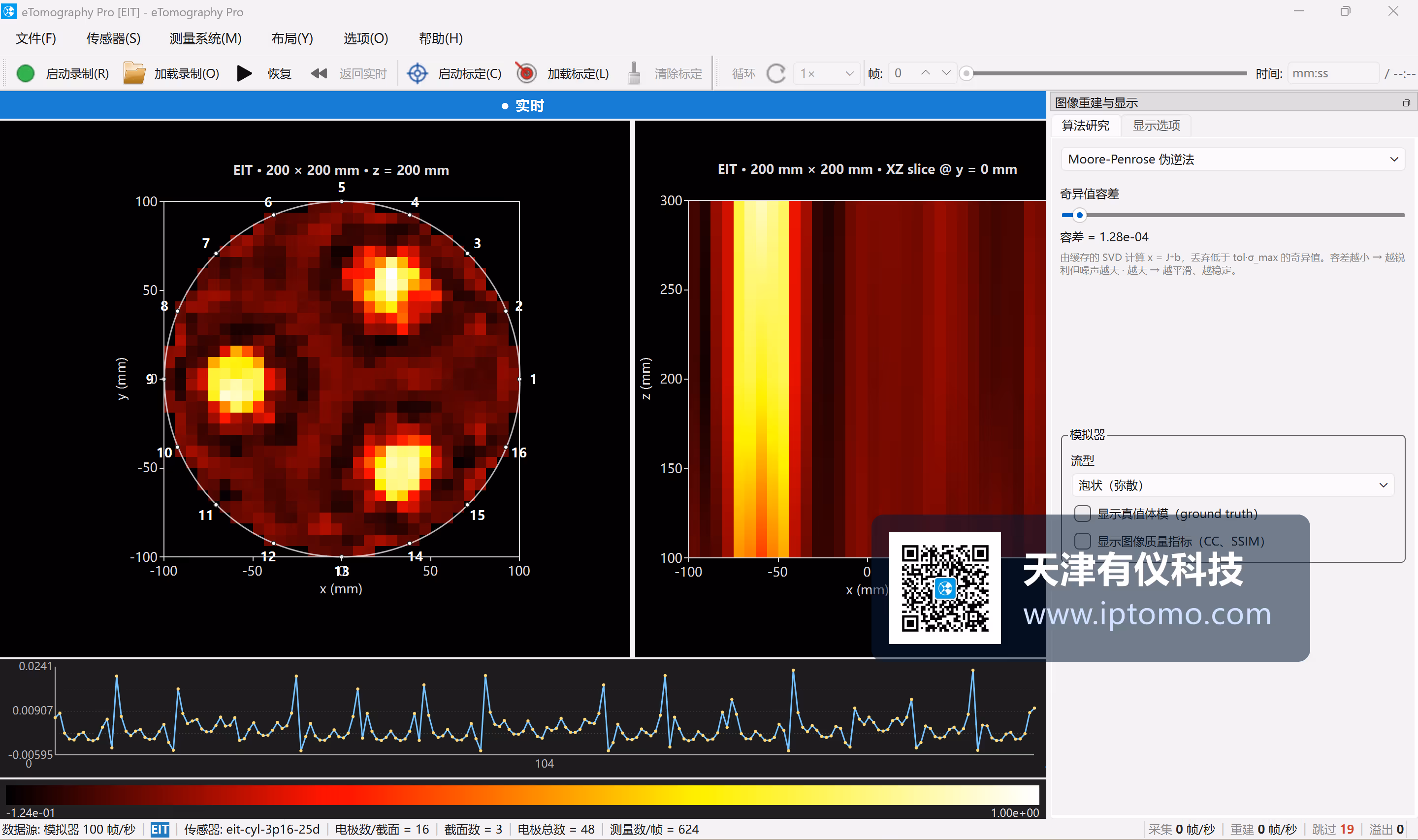Click the green start recording icon

pos(26,73)
